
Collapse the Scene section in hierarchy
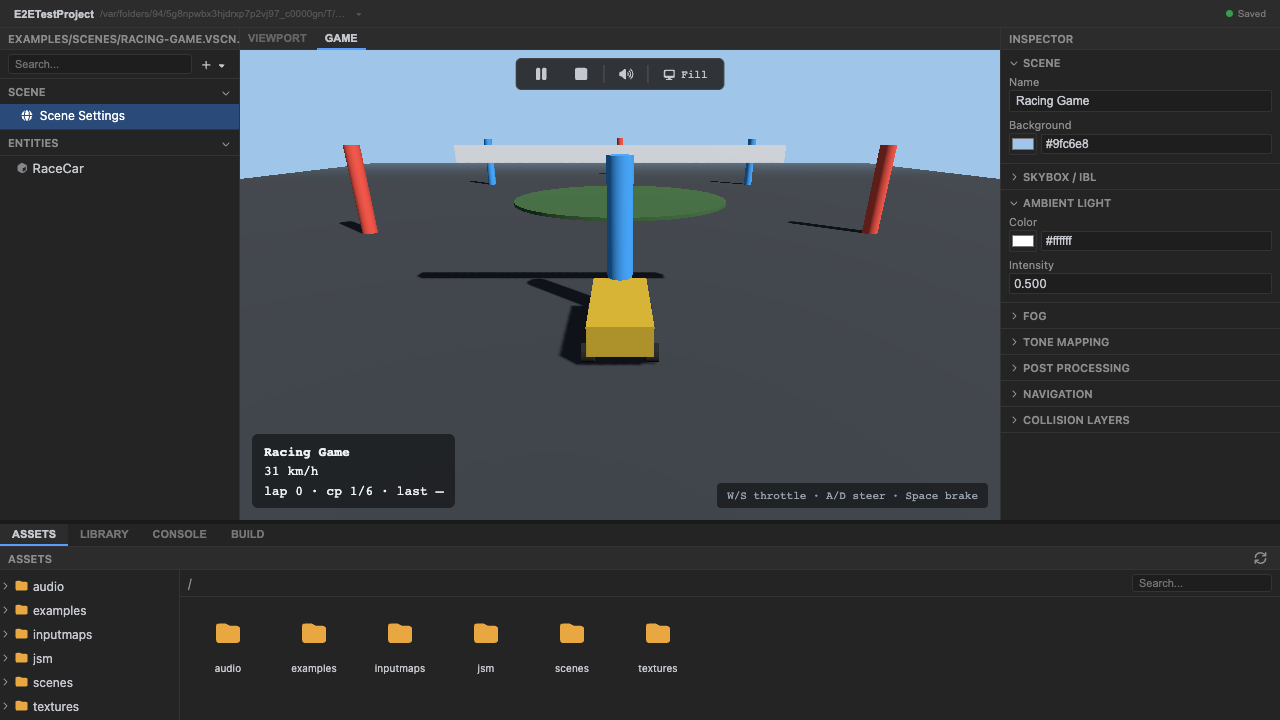pyautogui.click(x=225, y=92)
